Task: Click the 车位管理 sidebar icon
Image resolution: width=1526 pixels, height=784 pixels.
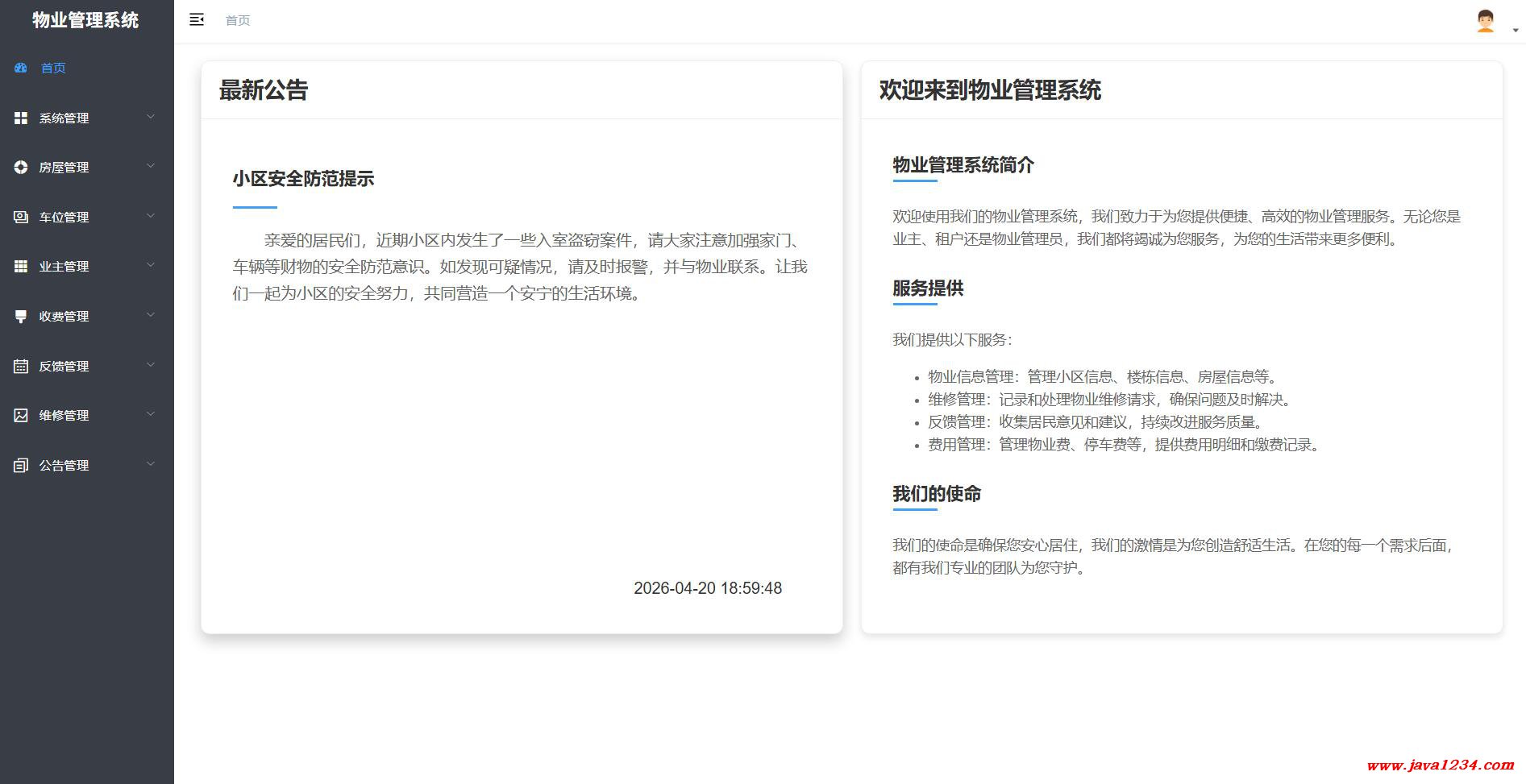Action: [21, 217]
